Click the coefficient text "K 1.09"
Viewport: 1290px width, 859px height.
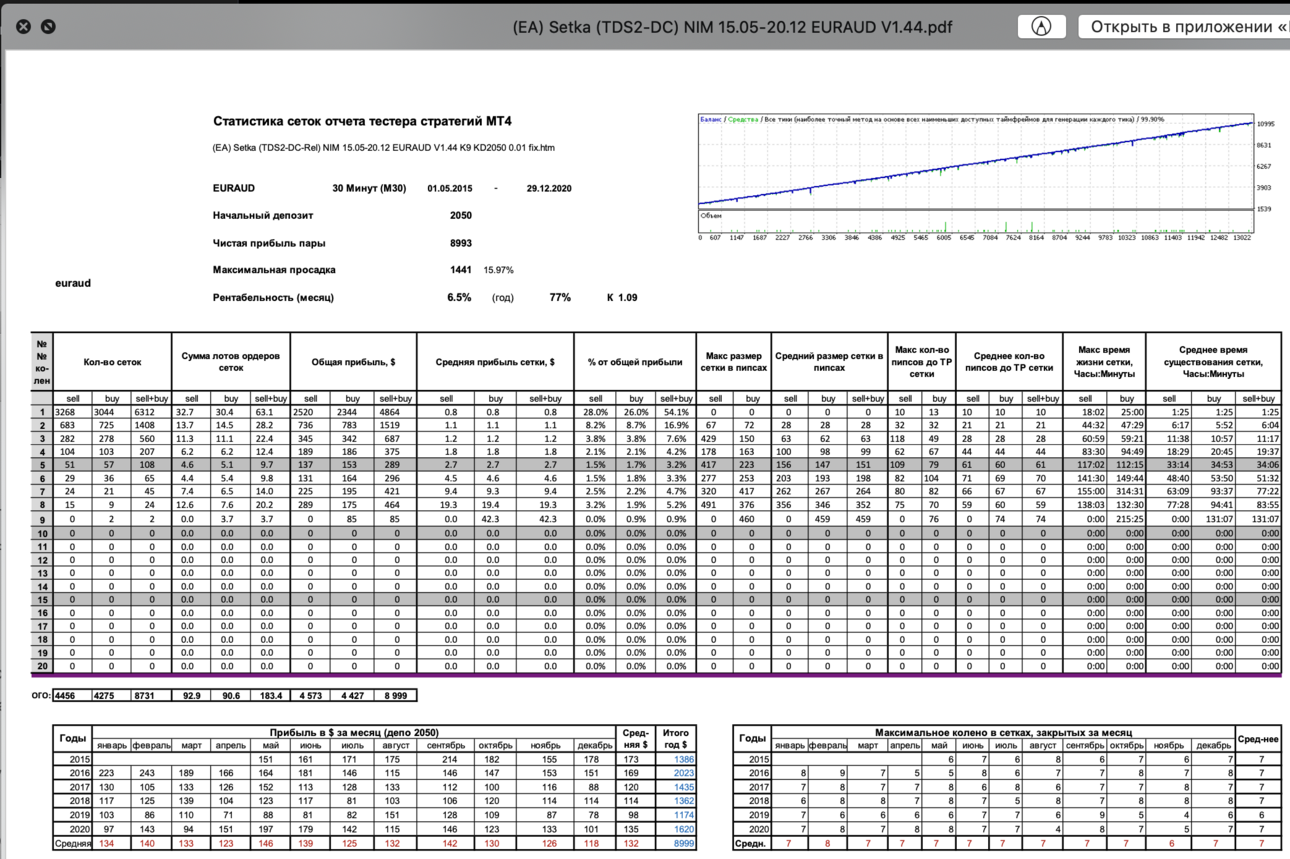coord(622,297)
